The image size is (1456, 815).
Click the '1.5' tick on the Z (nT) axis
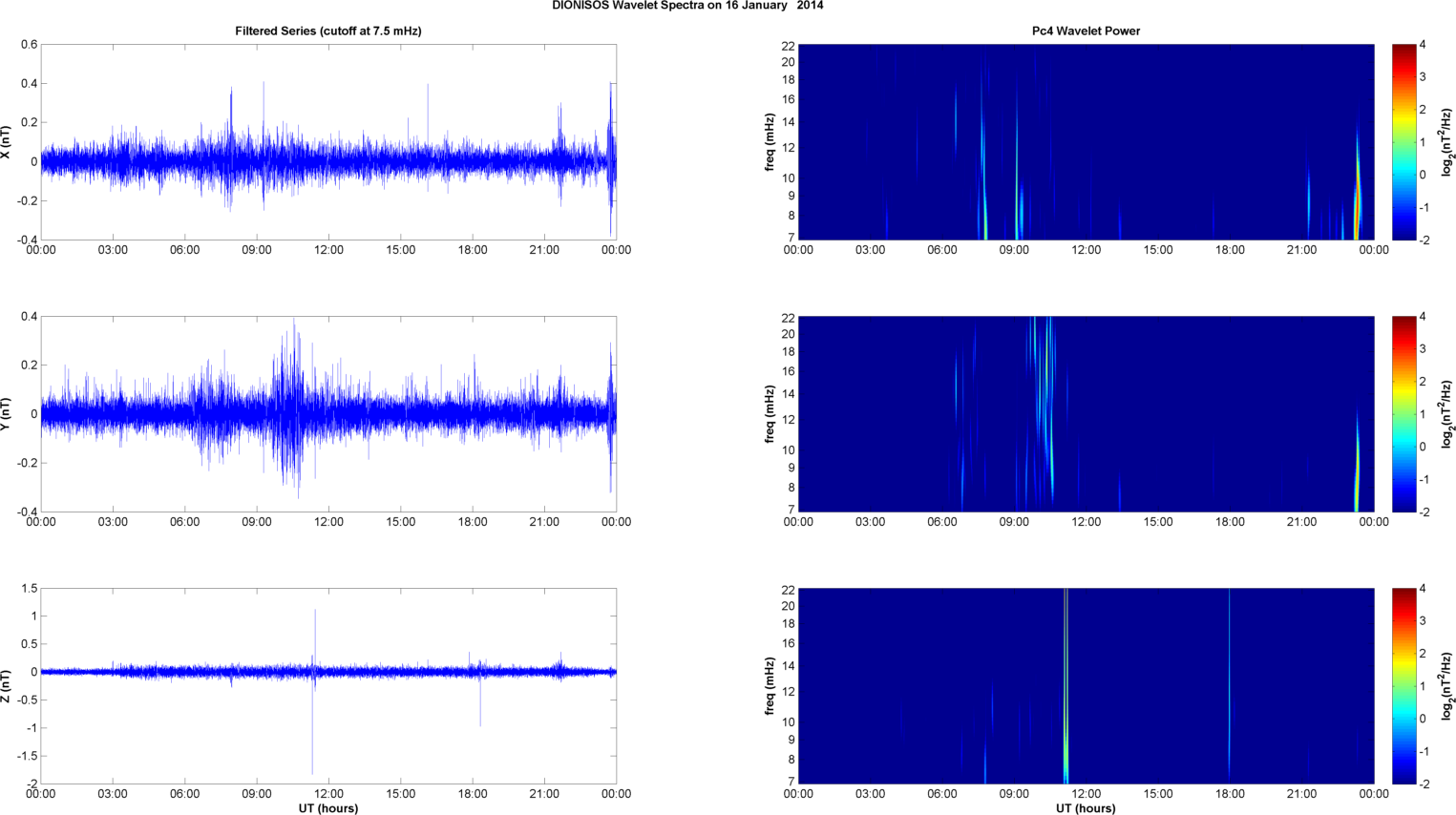tap(29, 589)
